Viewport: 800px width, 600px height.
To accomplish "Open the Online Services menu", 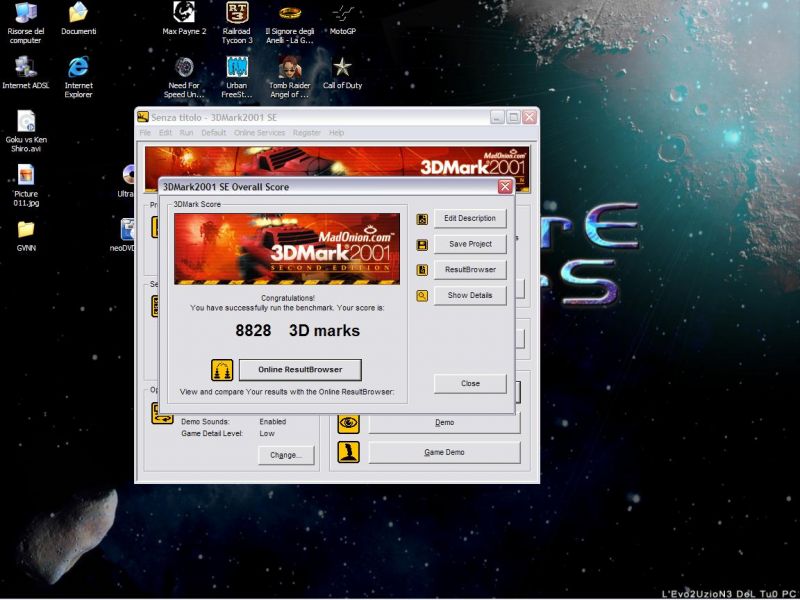I will 260,133.
